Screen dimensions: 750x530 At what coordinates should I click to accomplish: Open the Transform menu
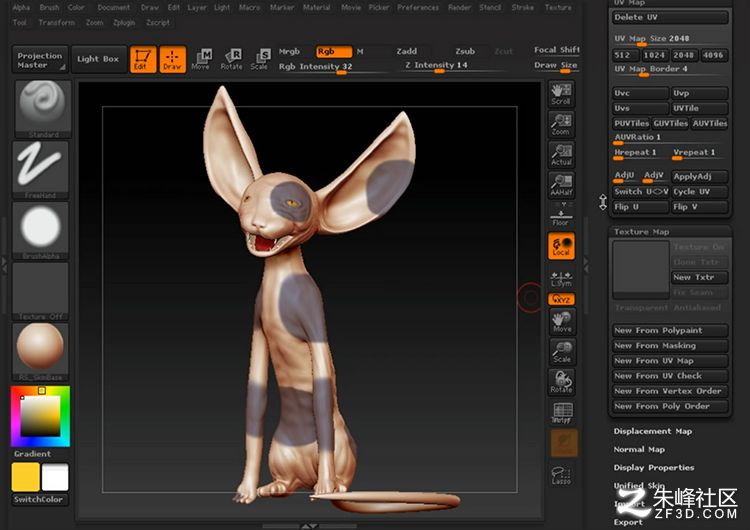56,22
